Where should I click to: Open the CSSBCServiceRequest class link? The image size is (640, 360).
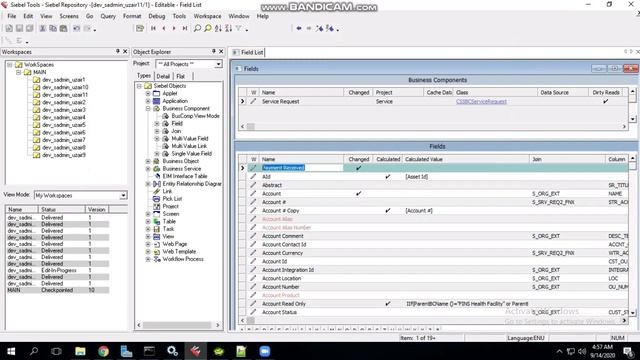[481, 101]
